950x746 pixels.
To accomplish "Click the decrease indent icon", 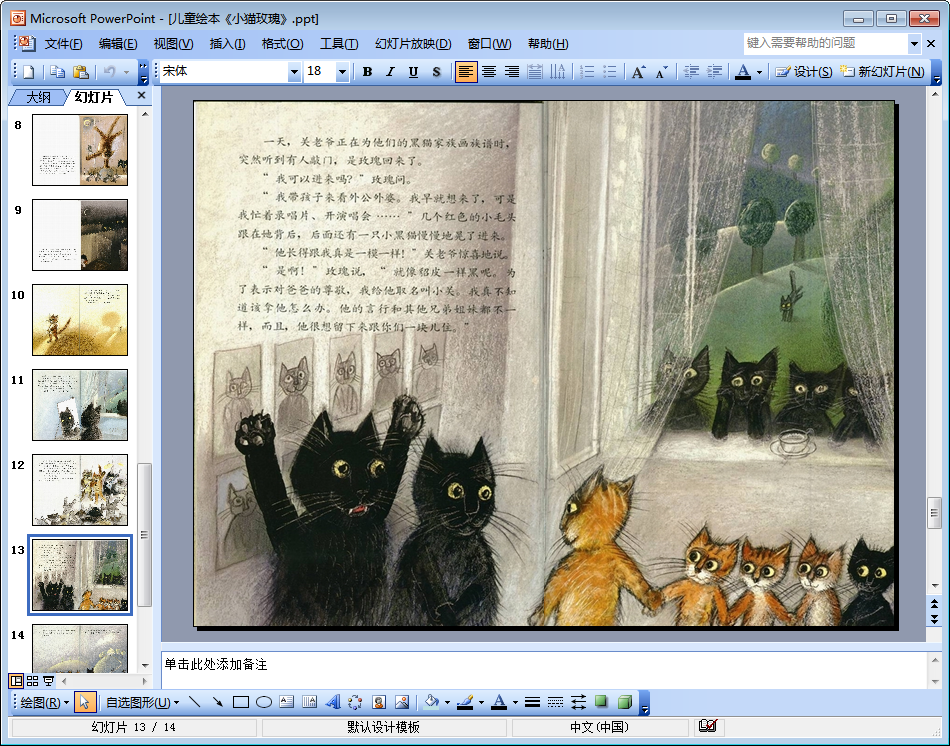I will tap(691, 72).
